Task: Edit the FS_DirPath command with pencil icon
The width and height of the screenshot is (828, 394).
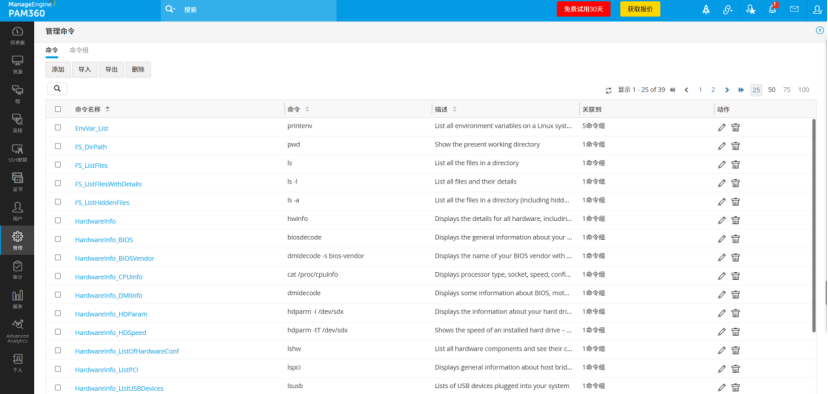Action: click(x=721, y=146)
